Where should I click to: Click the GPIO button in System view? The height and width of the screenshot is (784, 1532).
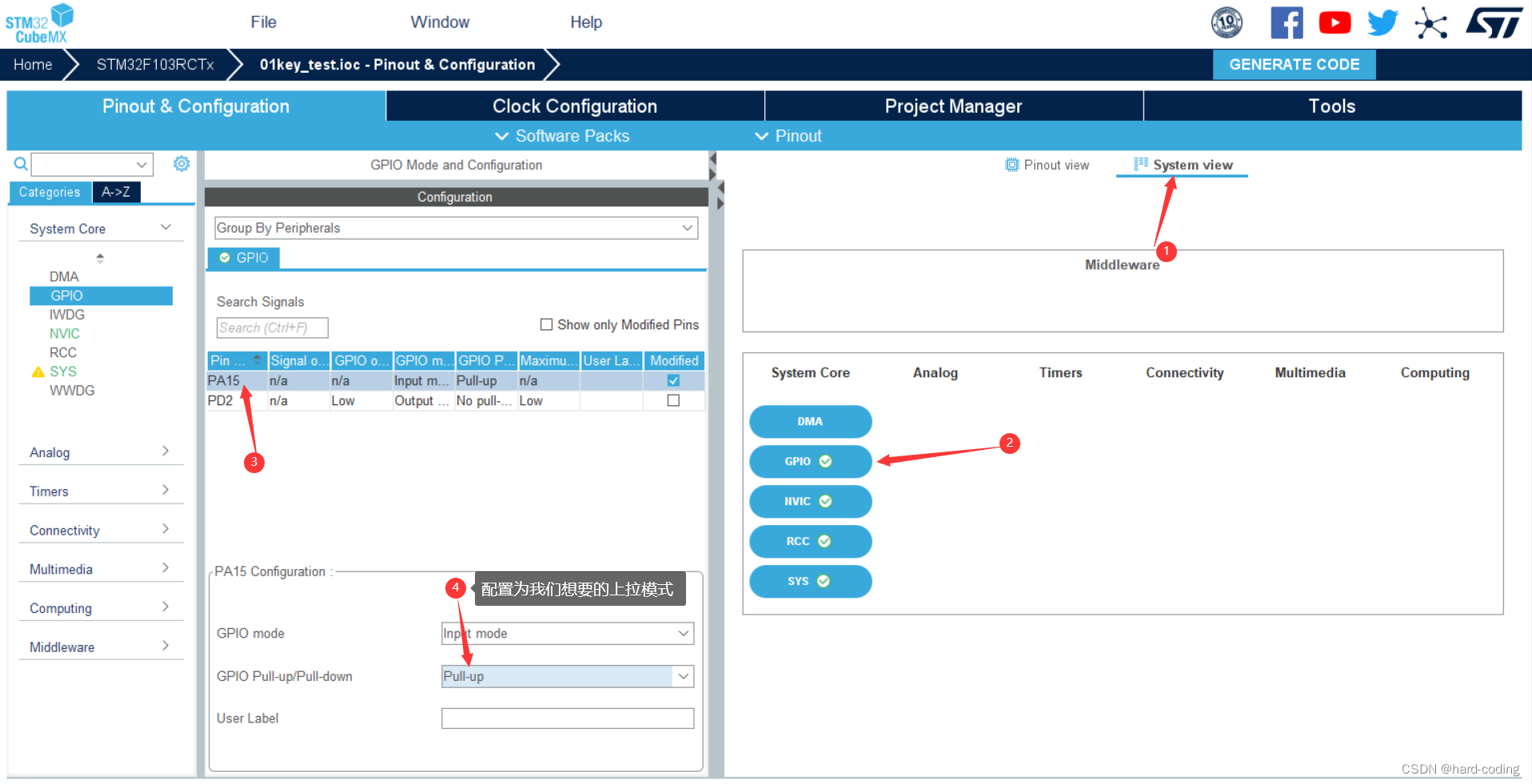[810, 461]
